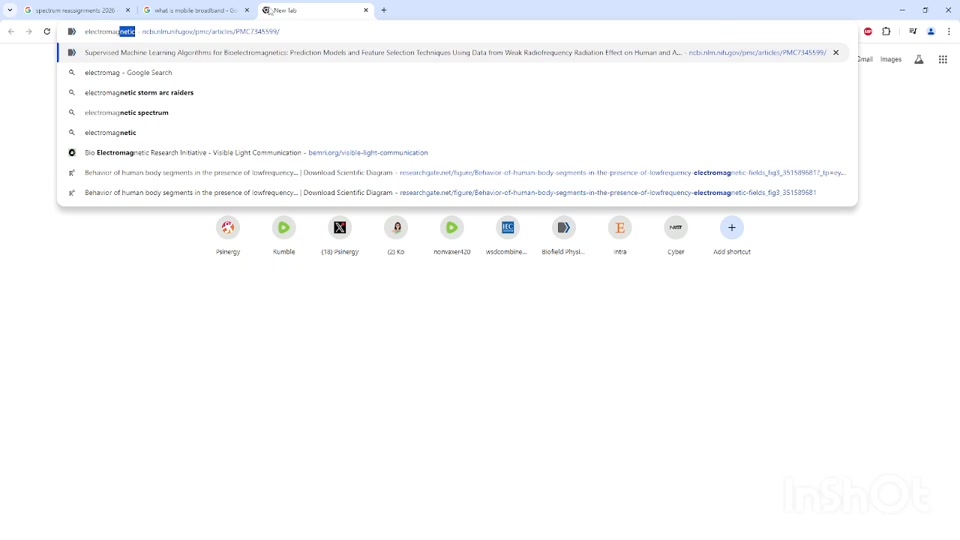
Task: Open the nonvaxer420 shortcut
Action: (x=452, y=228)
